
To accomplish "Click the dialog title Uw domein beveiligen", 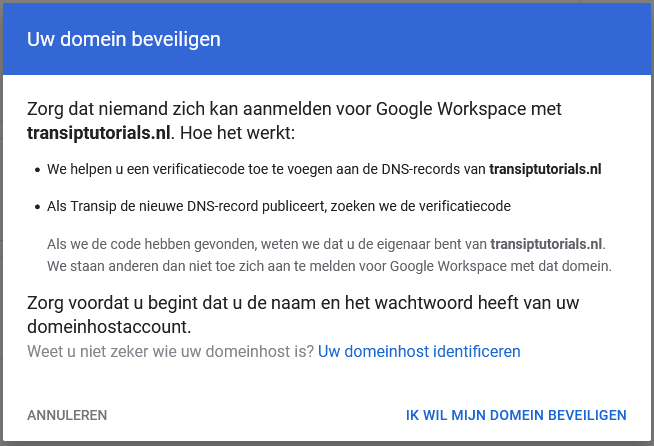I will point(124,40).
